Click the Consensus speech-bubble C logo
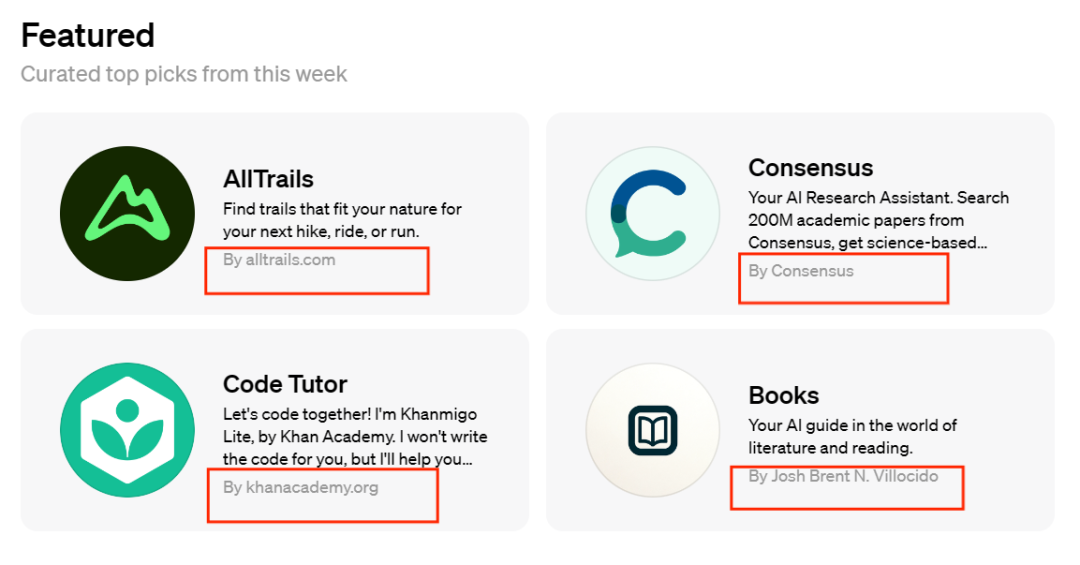This screenshot has height=565, width=1080. (652, 213)
